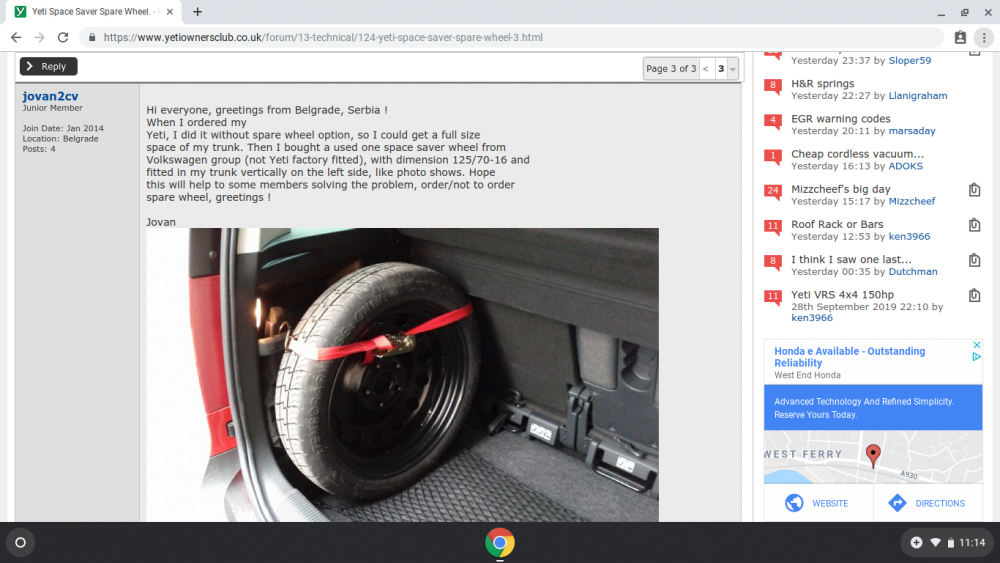Close the Yeti Space Saver tab
The height and width of the screenshot is (563, 1000).
click(x=170, y=11)
